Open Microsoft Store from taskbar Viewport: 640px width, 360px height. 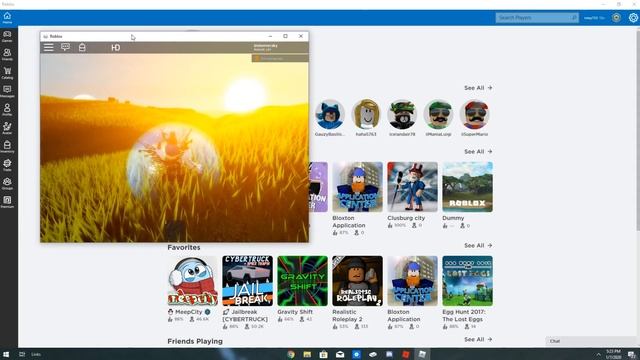click(323, 354)
